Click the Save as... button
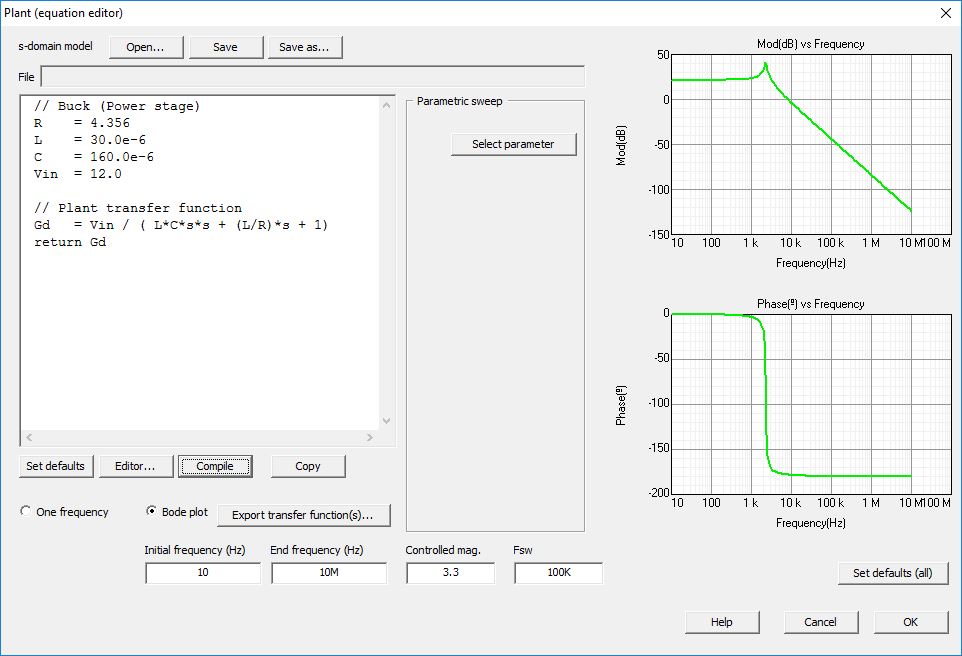962x656 pixels. pyautogui.click(x=305, y=47)
